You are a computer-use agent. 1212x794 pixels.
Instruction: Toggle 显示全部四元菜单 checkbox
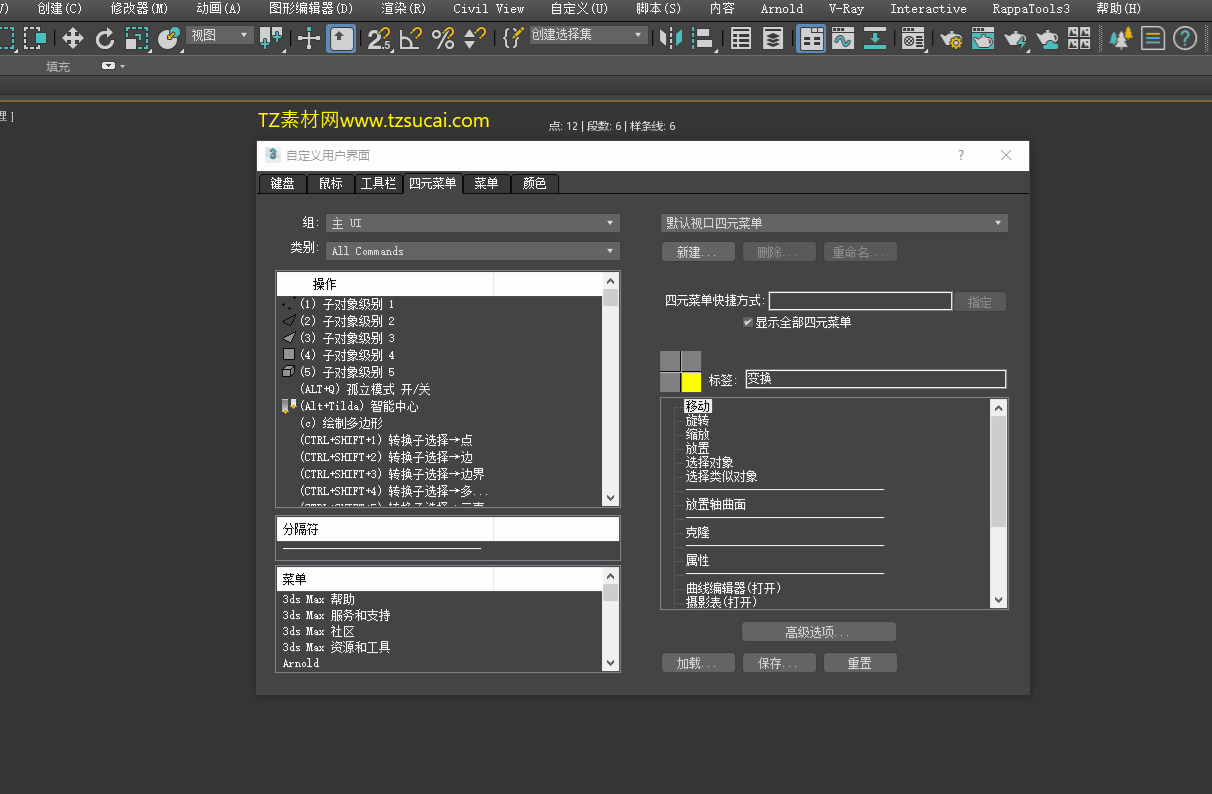point(748,322)
